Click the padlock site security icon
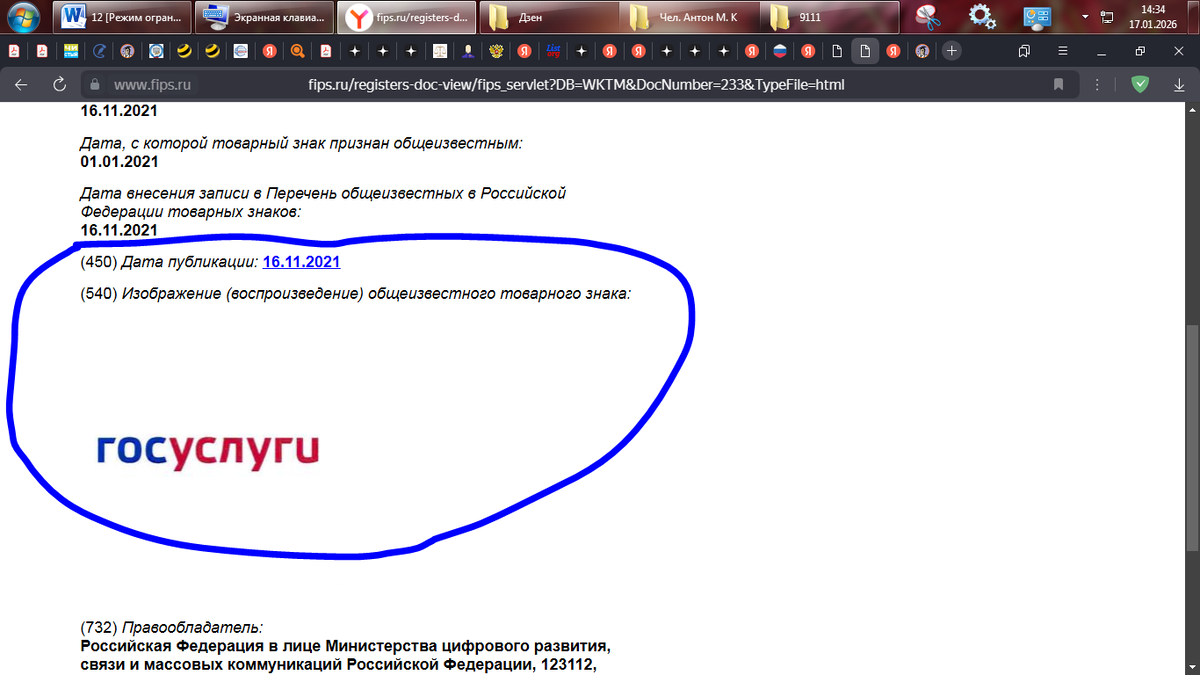Image resolution: width=1200 pixels, height=675 pixels. click(x=97, y=85)
